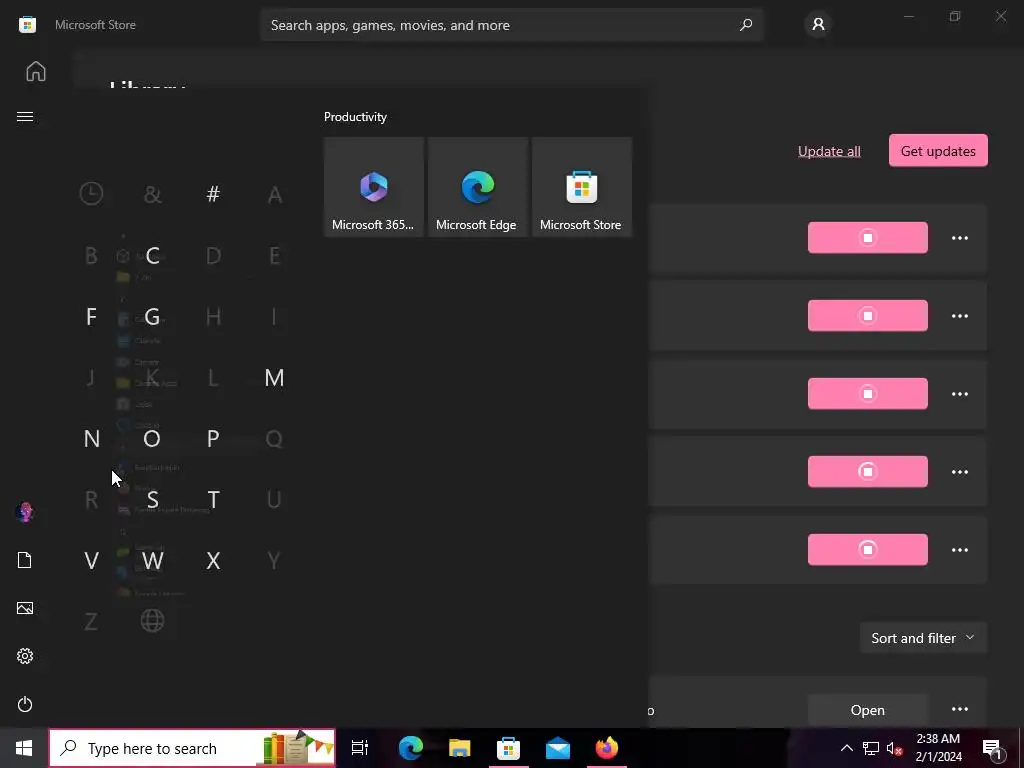This screenshot has width=1024, height=768.
Task: Jump to apps starting with G
Action: click(x=152, y=317)
